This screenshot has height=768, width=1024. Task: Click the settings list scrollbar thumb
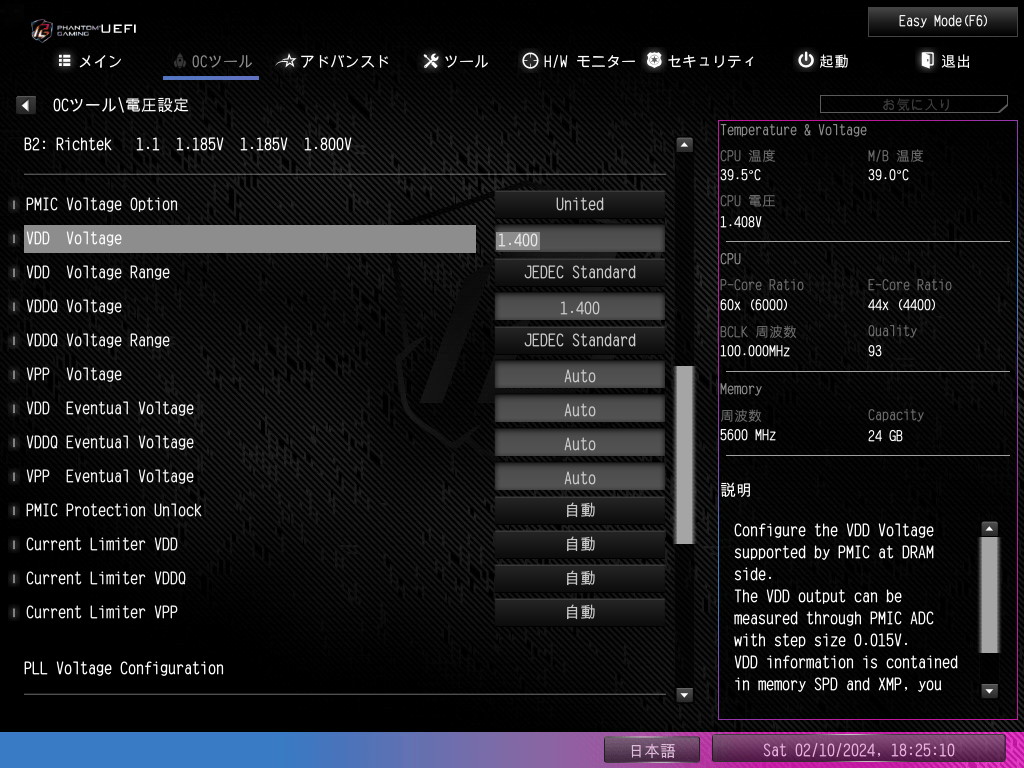coord(684,455)
